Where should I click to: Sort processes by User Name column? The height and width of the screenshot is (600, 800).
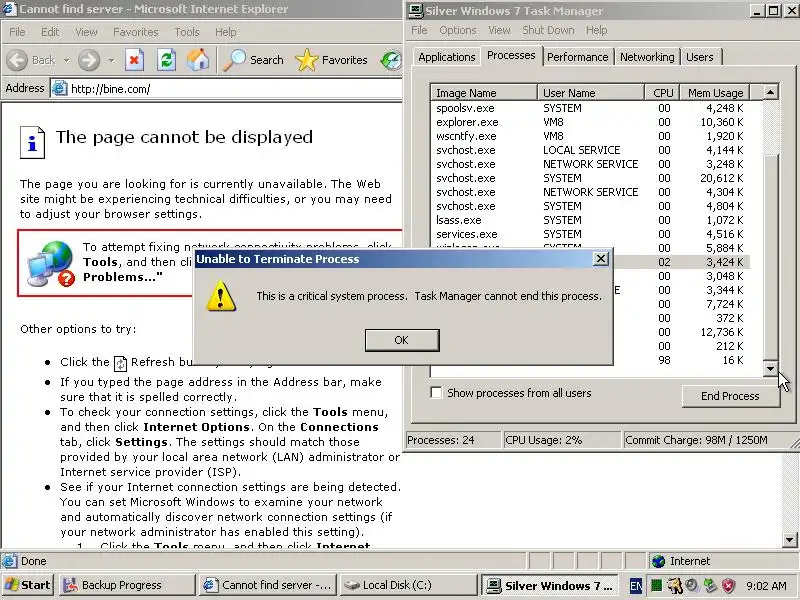590,93
